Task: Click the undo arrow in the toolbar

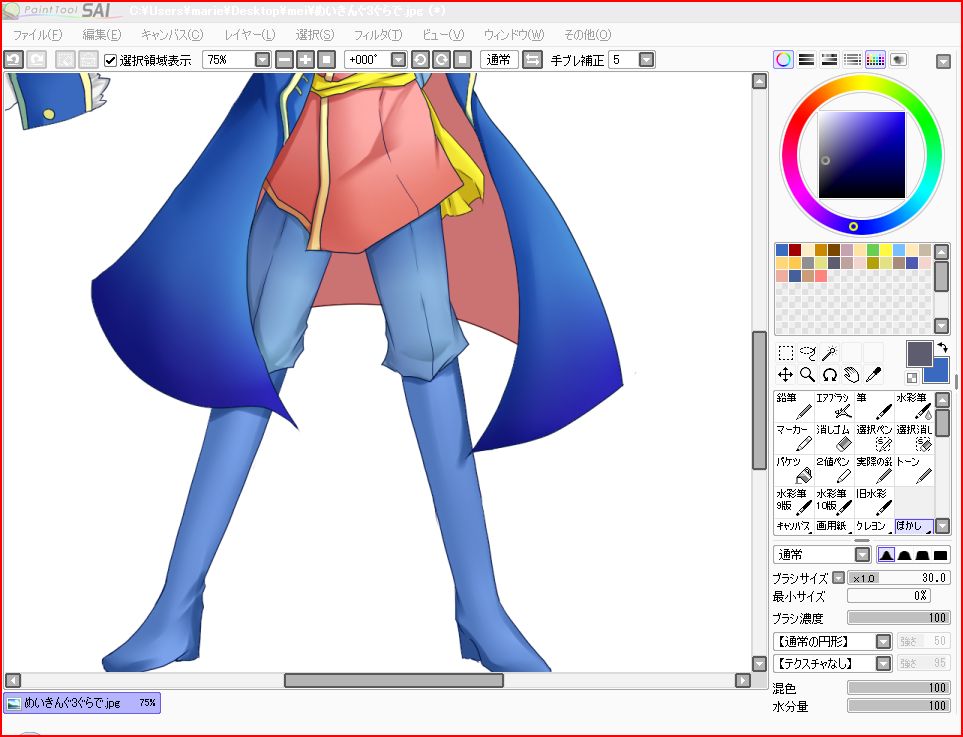Action: 14,60
